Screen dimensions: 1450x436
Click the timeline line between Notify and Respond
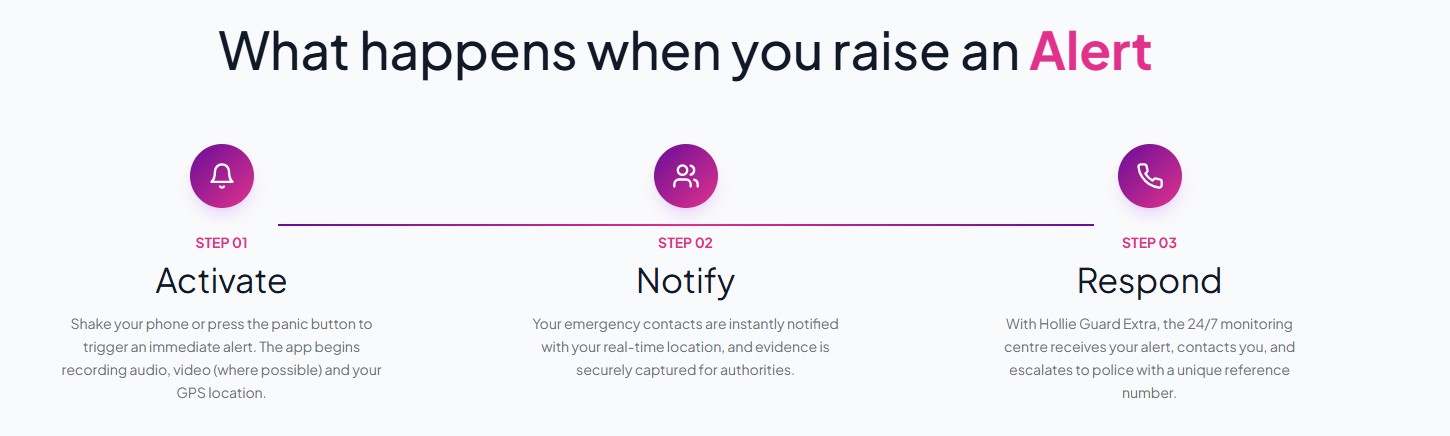point(906,225)
